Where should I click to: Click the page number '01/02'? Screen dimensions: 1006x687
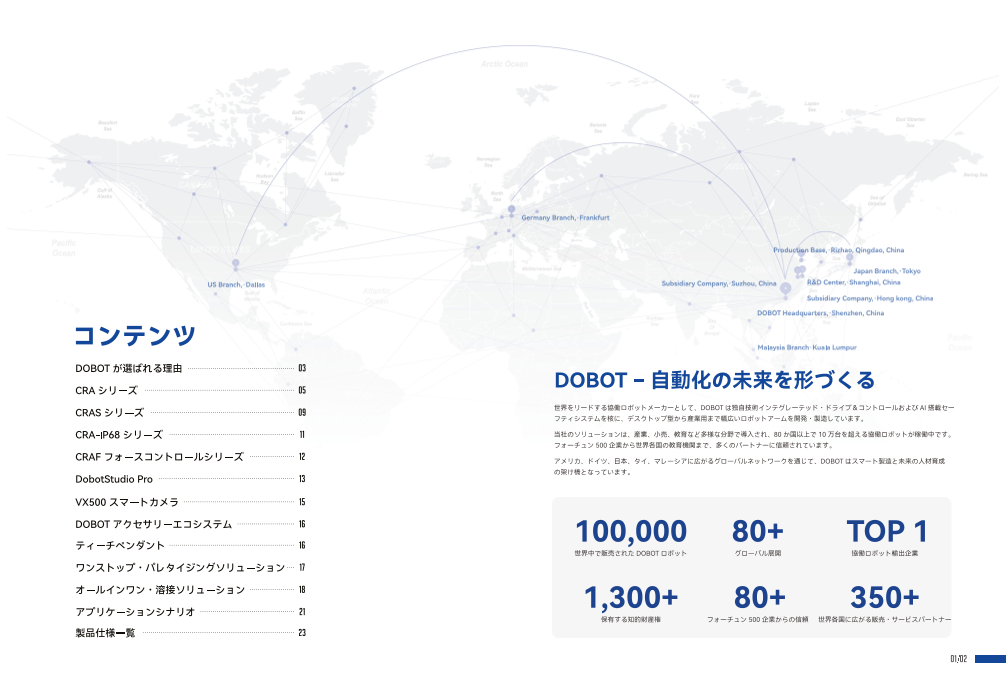[x=959, y=659]
